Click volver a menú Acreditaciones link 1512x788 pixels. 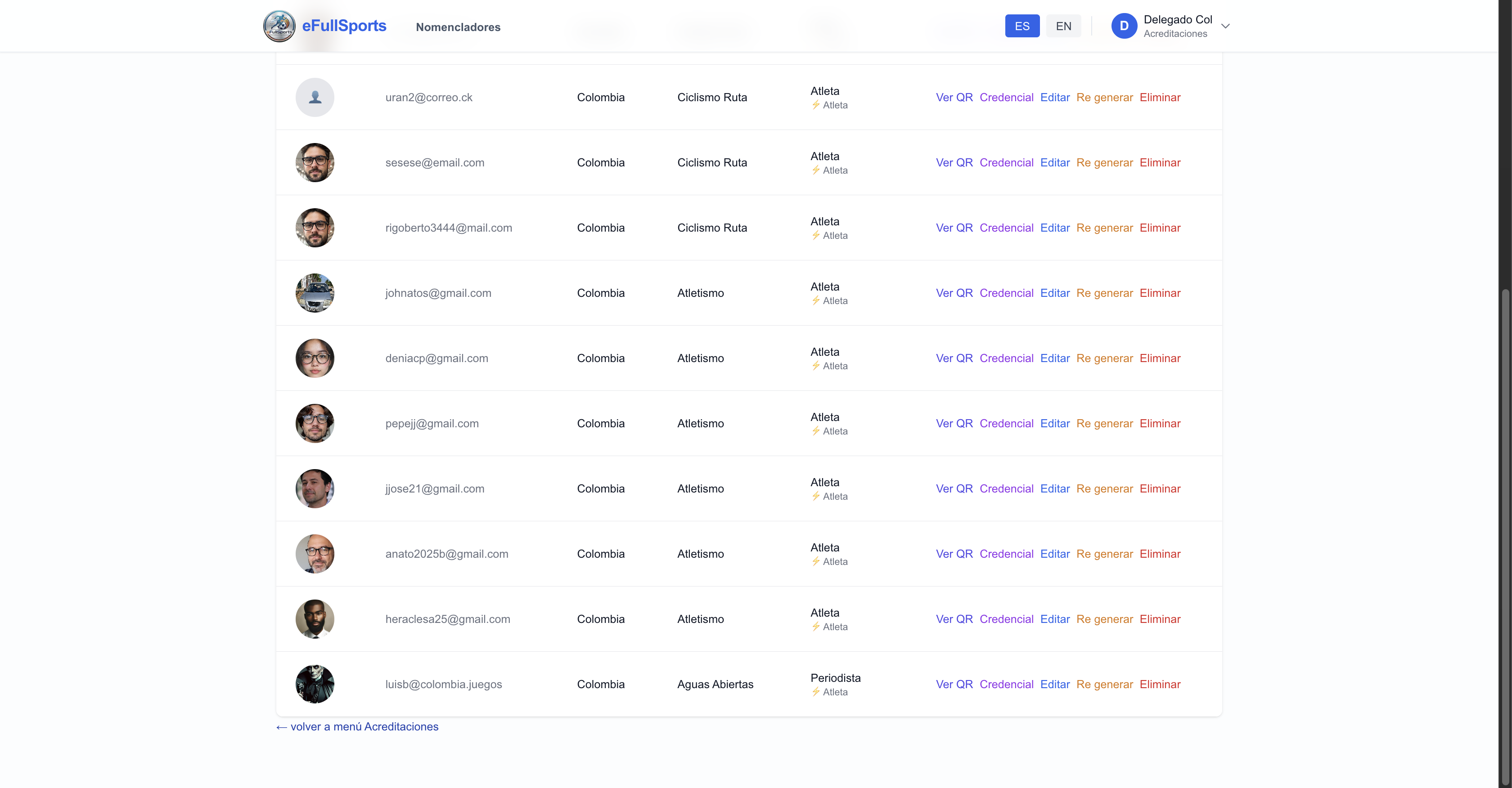[x=357, y=726]
